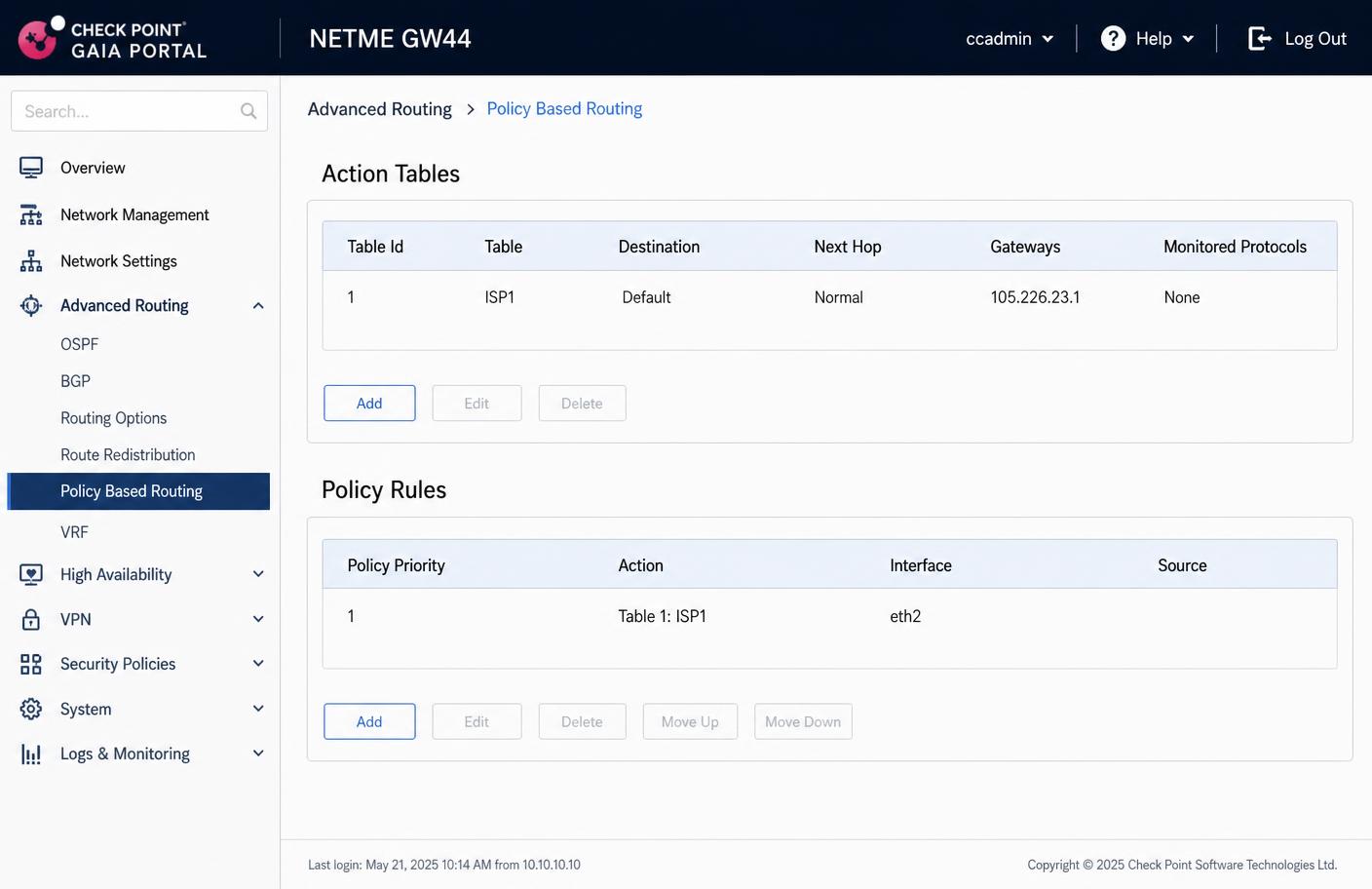Add a new Policy Rule
1372x889 pixels.
click(369, 722)
